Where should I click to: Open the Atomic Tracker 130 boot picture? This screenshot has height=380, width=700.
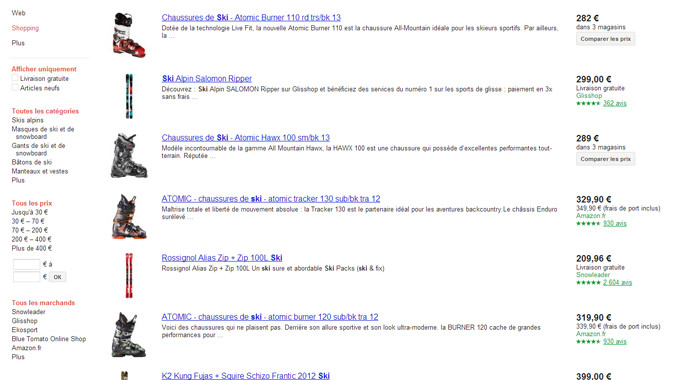[x=129, y=216]
